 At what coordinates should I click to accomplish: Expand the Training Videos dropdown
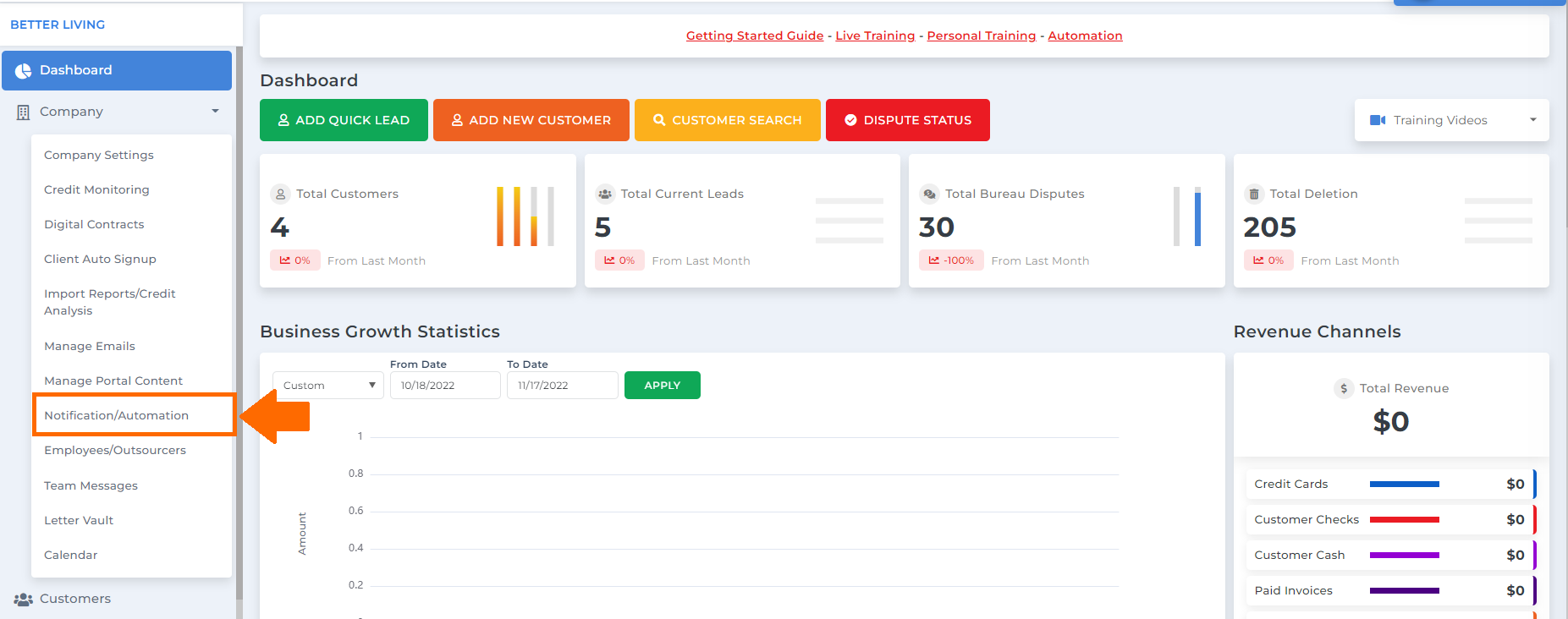click(1452, 120)
